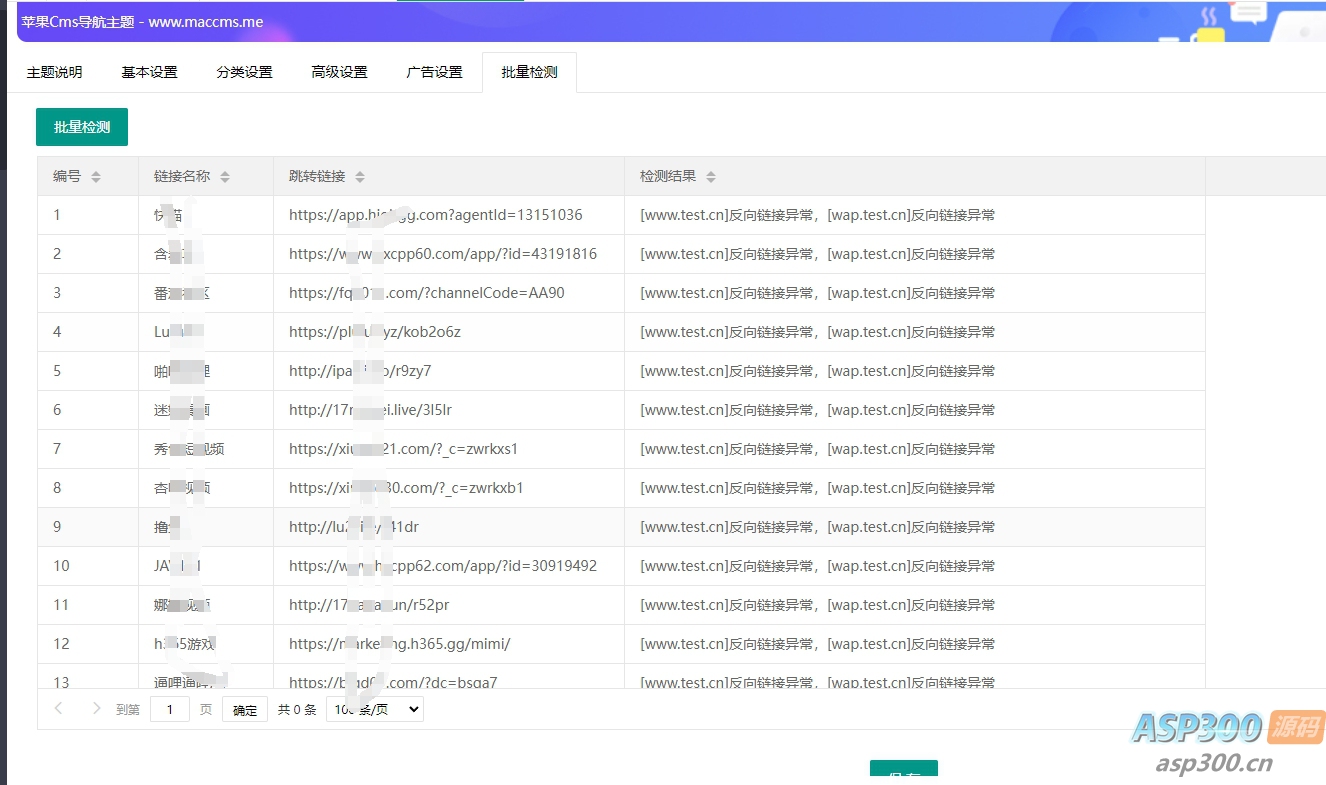This screenshot has height=785, width=1326.
Task: Go to previous page arrow
Action: (x=59, y=709)
